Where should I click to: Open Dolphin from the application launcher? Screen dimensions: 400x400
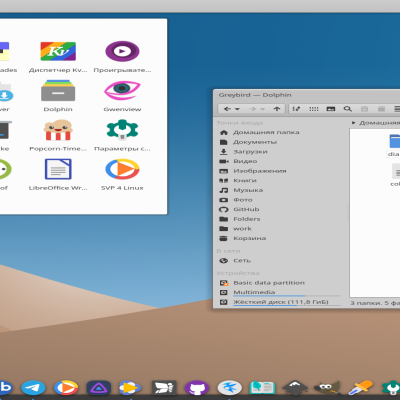pos(58,96)
